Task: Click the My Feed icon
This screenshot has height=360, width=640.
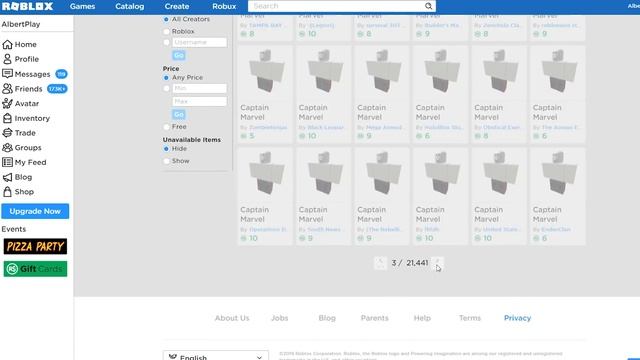Action: [x=7, y=162]
